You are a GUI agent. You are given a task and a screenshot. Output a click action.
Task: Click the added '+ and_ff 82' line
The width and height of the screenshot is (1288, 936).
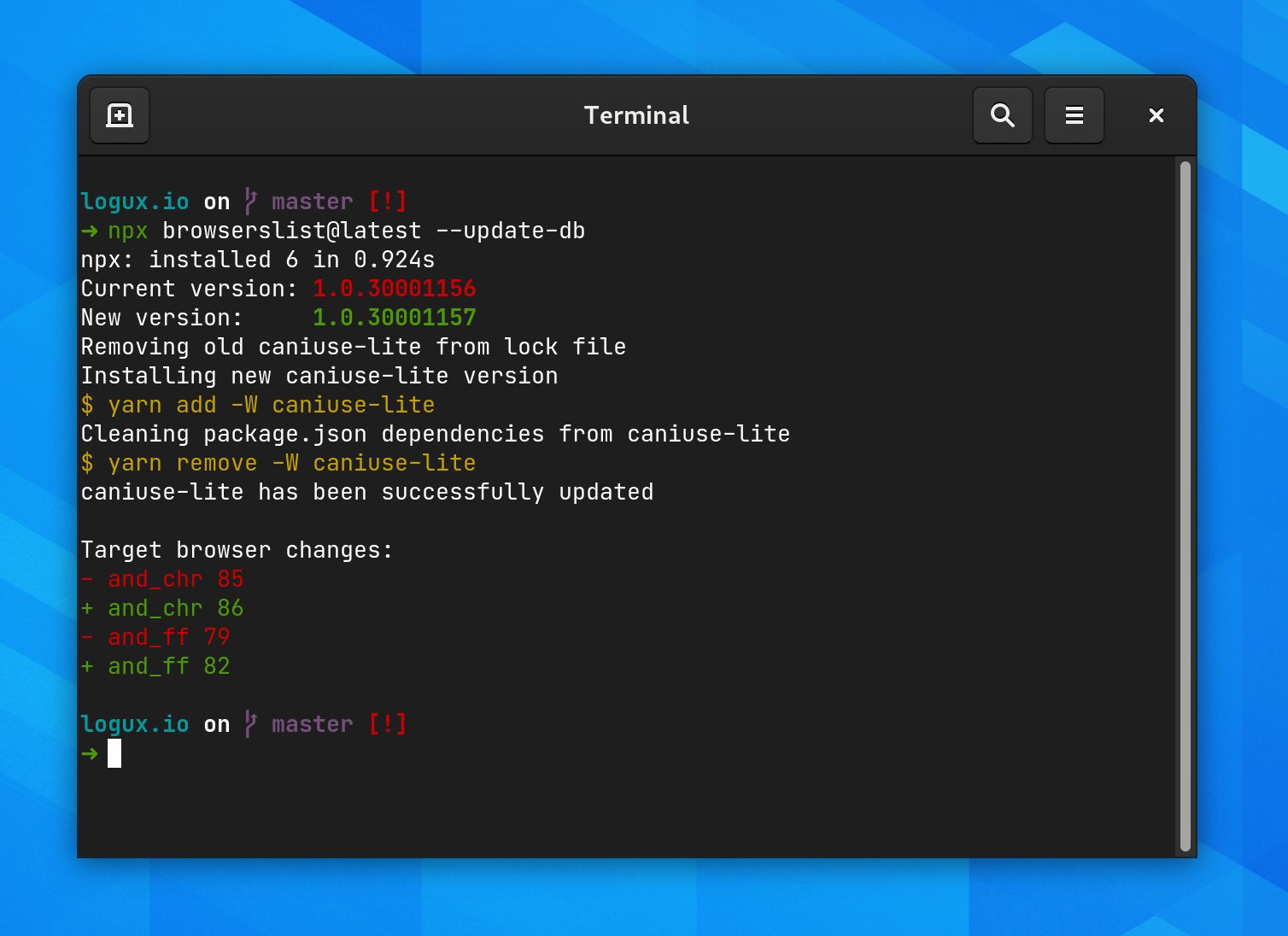[x=155, y=666]
